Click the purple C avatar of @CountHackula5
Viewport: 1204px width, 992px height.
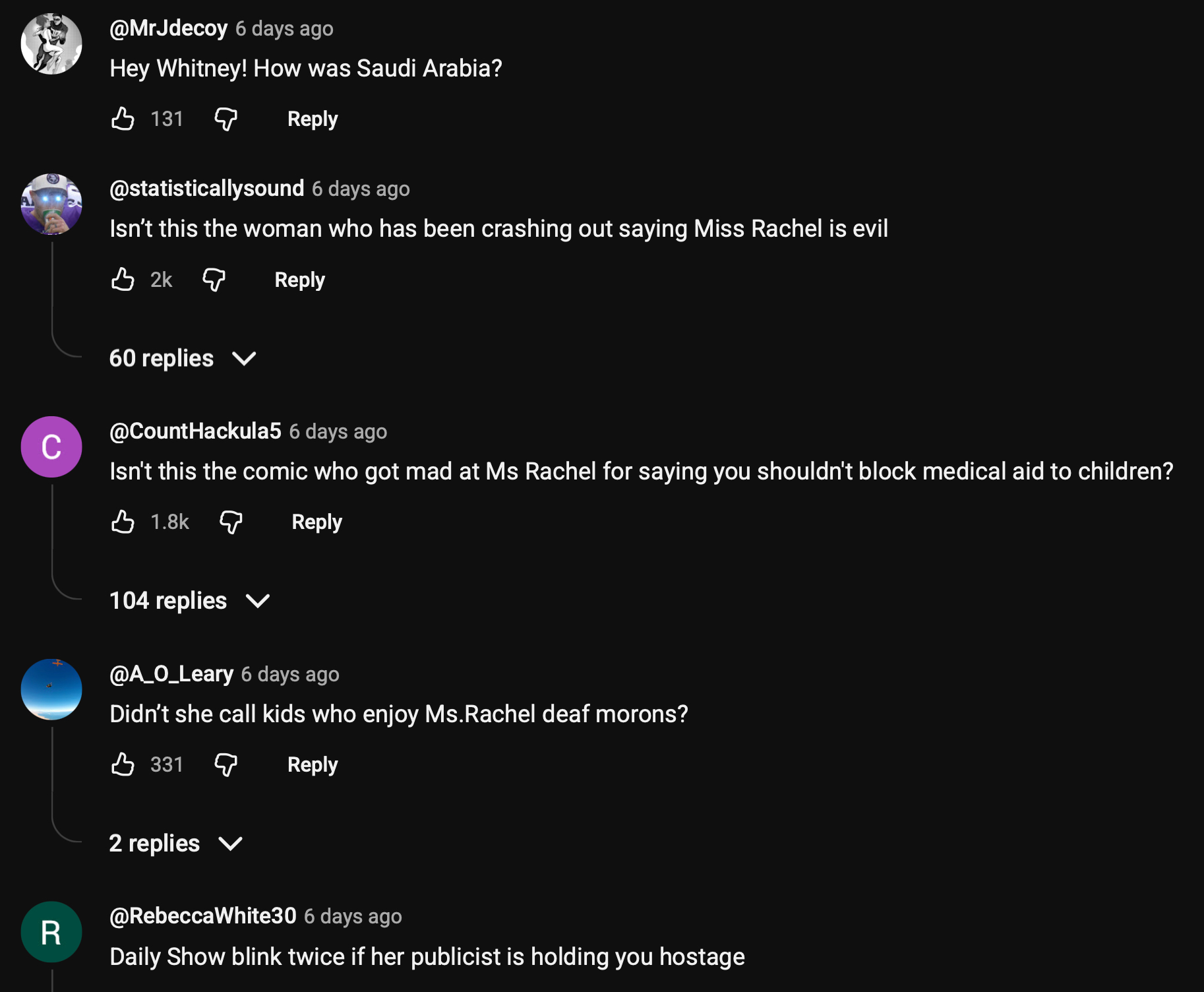point(51,447)
